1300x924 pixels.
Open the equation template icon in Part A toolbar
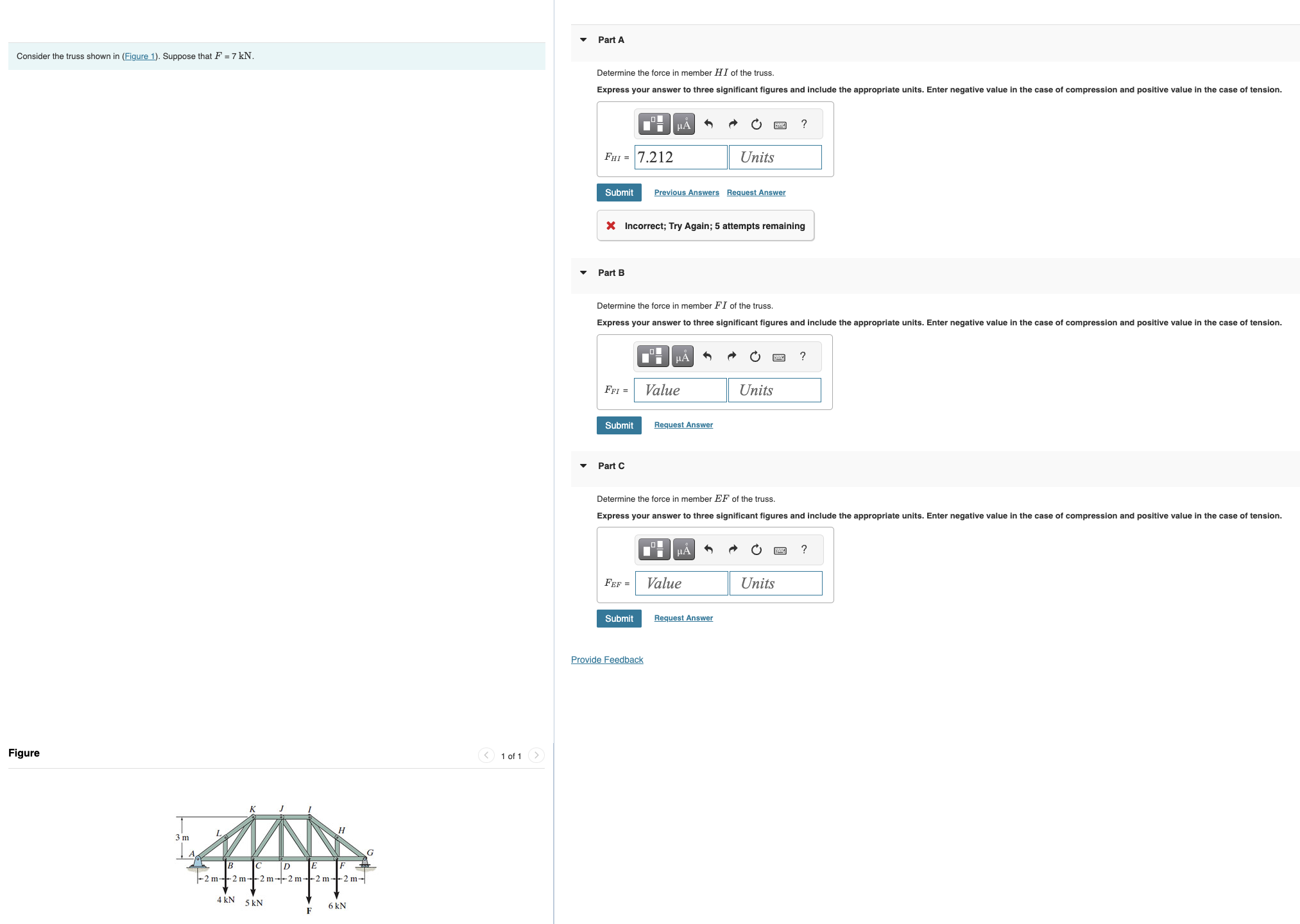tap(654, 124)
